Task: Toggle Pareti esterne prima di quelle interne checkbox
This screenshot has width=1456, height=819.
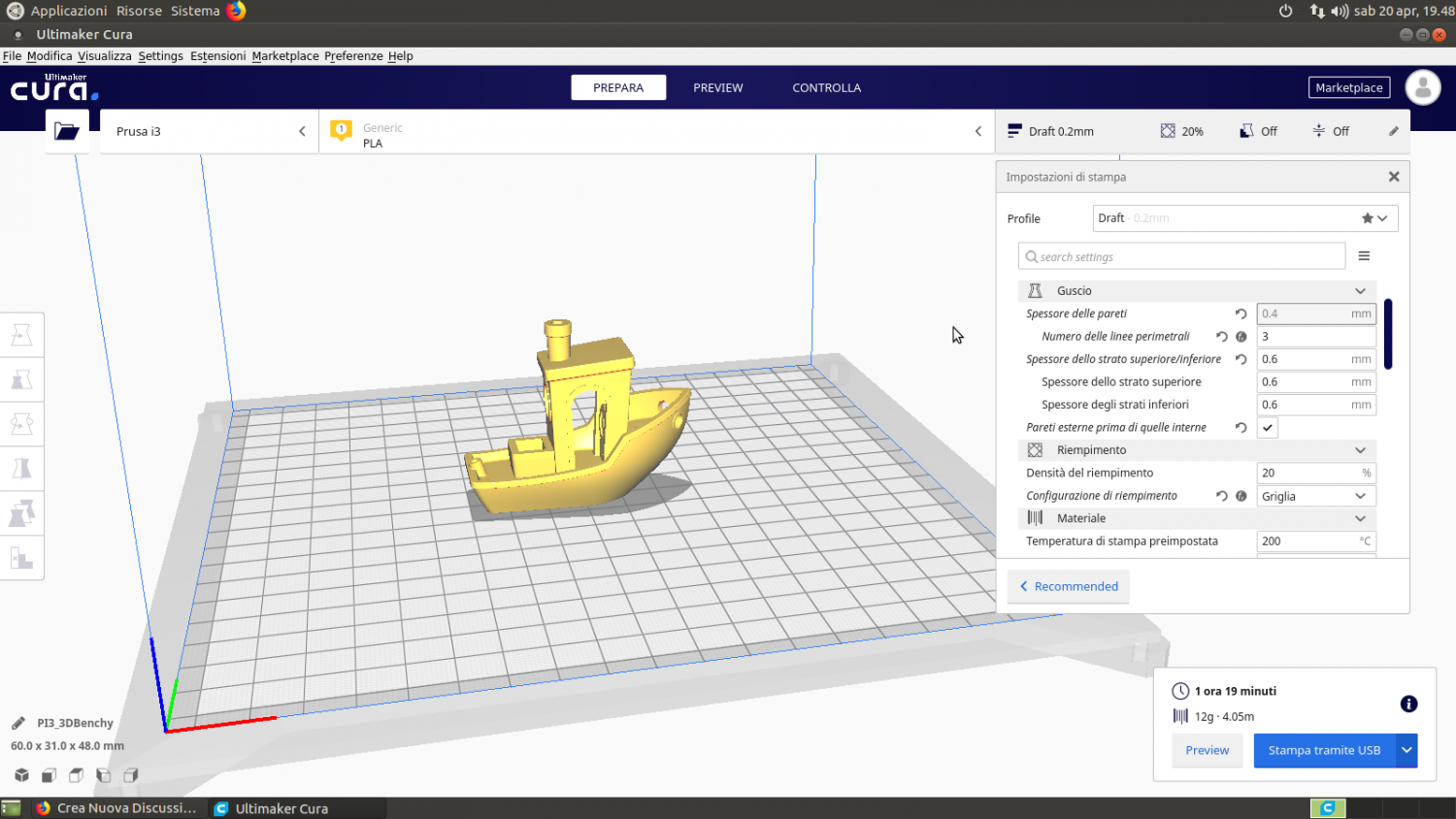Action: click(1268, 428)
